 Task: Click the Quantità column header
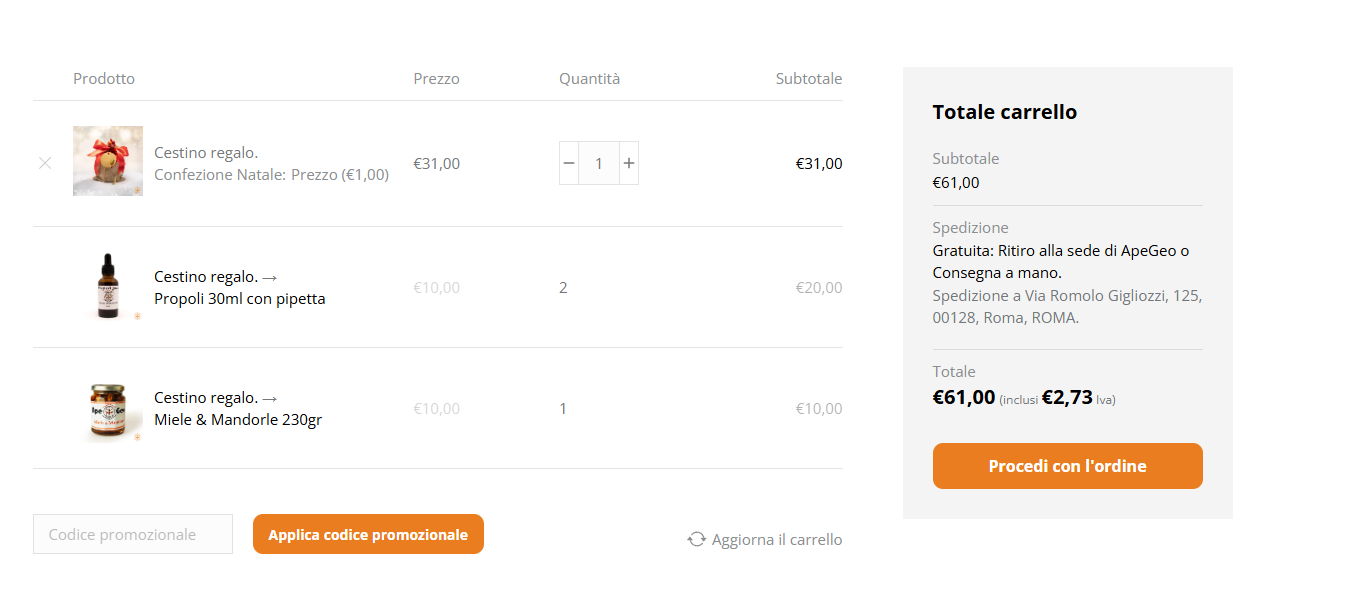pos(589,79)
